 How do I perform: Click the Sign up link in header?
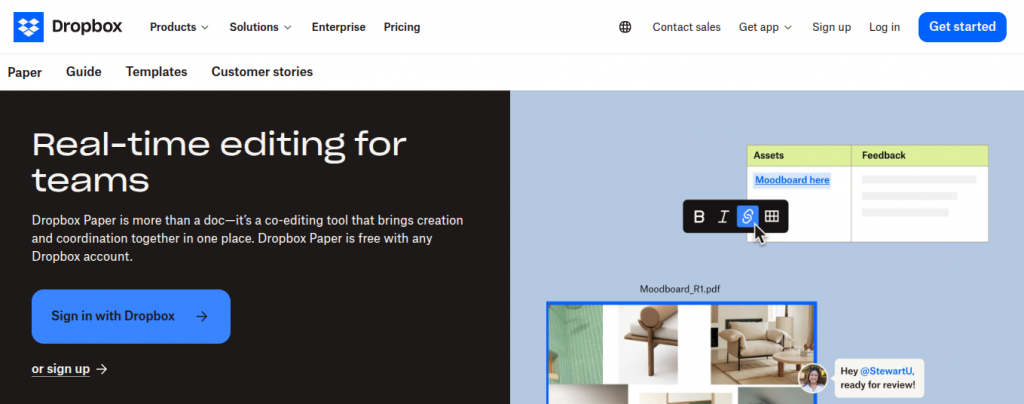pos(831,27)
